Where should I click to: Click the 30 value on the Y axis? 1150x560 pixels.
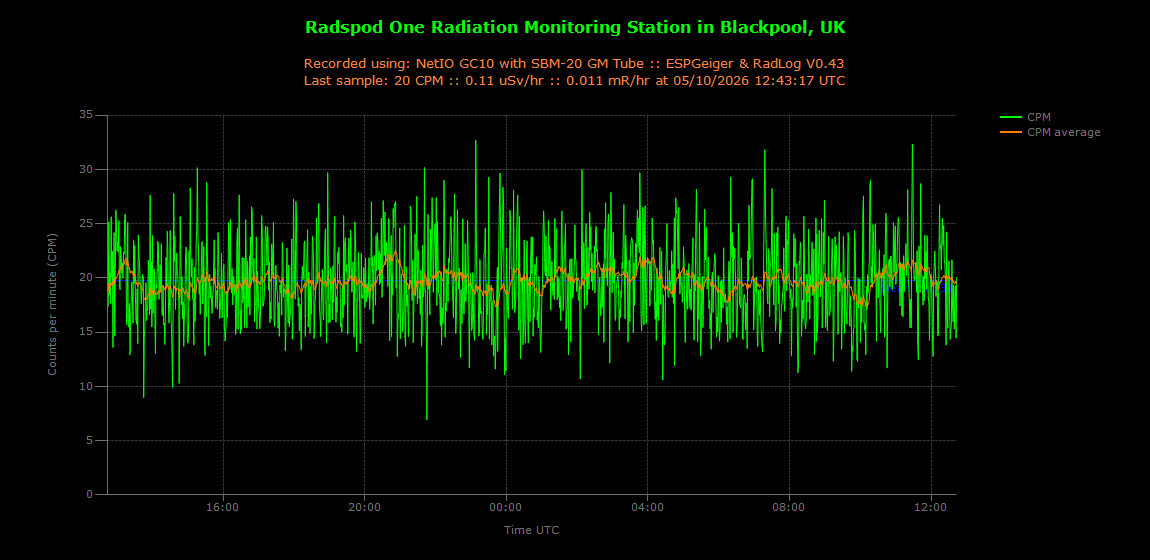87,169
